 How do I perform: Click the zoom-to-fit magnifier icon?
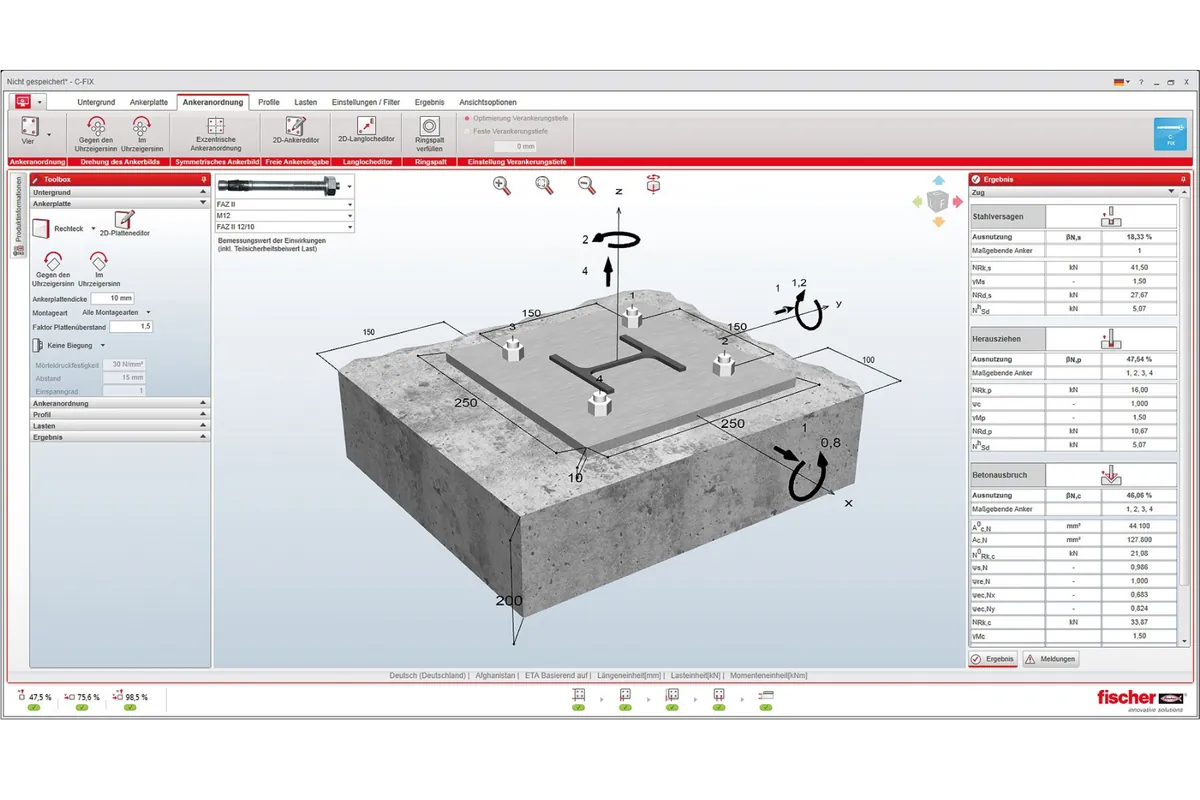[543, 184]
